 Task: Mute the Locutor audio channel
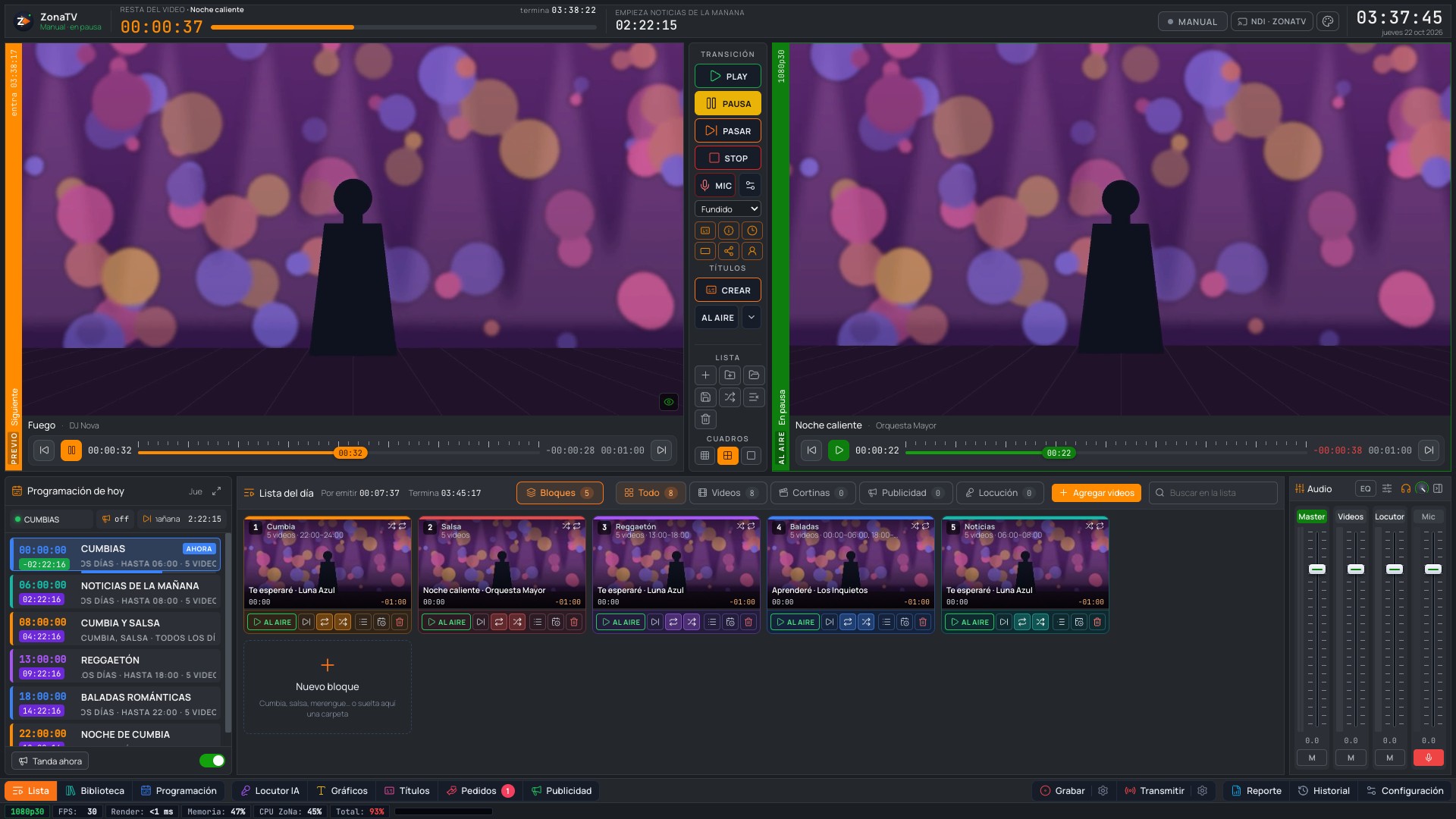point(1389,758)
